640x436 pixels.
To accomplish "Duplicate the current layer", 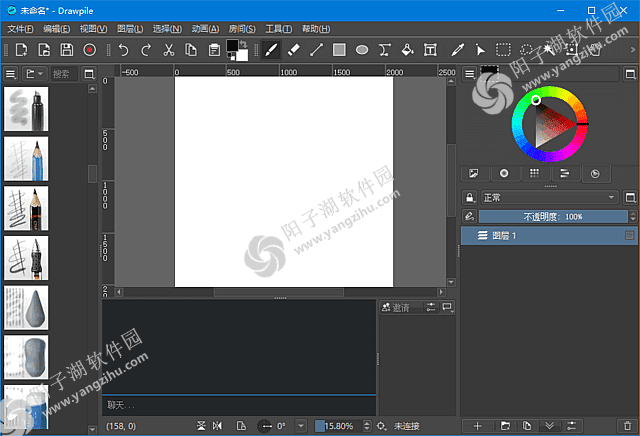I will point(527,426).
